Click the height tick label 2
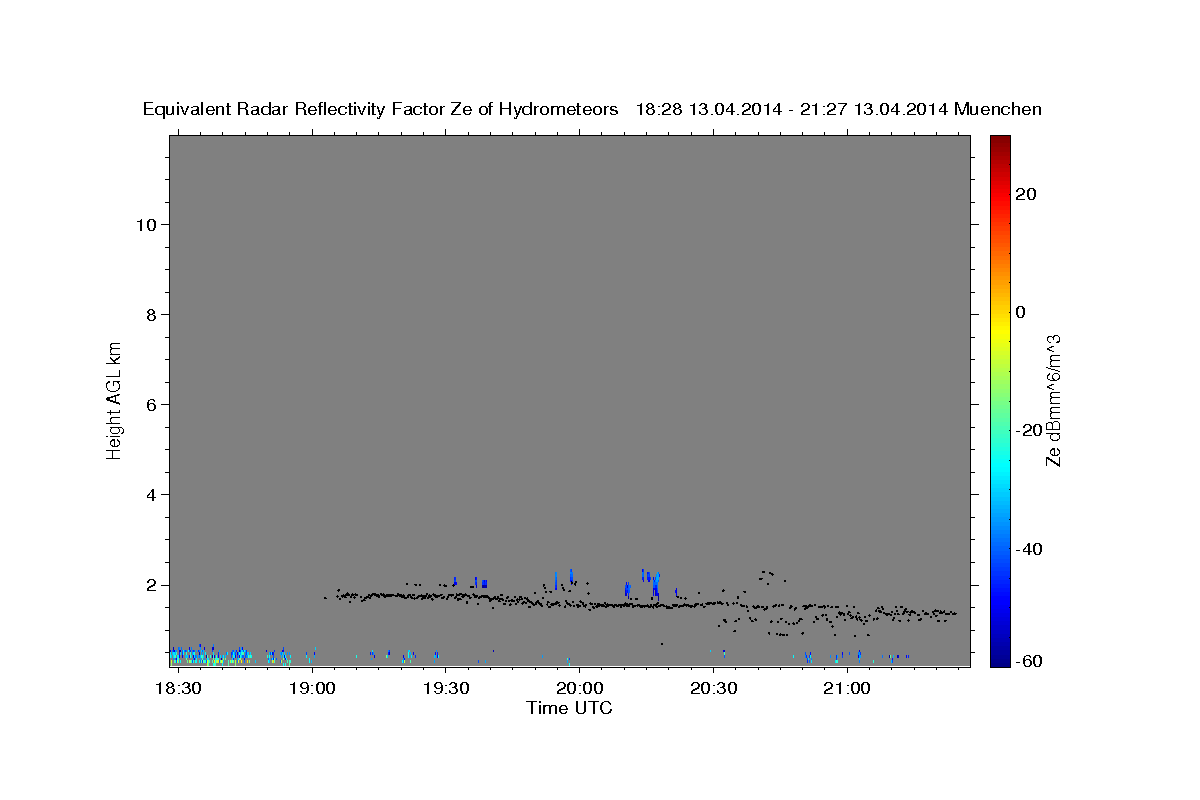 coord(152,585)
